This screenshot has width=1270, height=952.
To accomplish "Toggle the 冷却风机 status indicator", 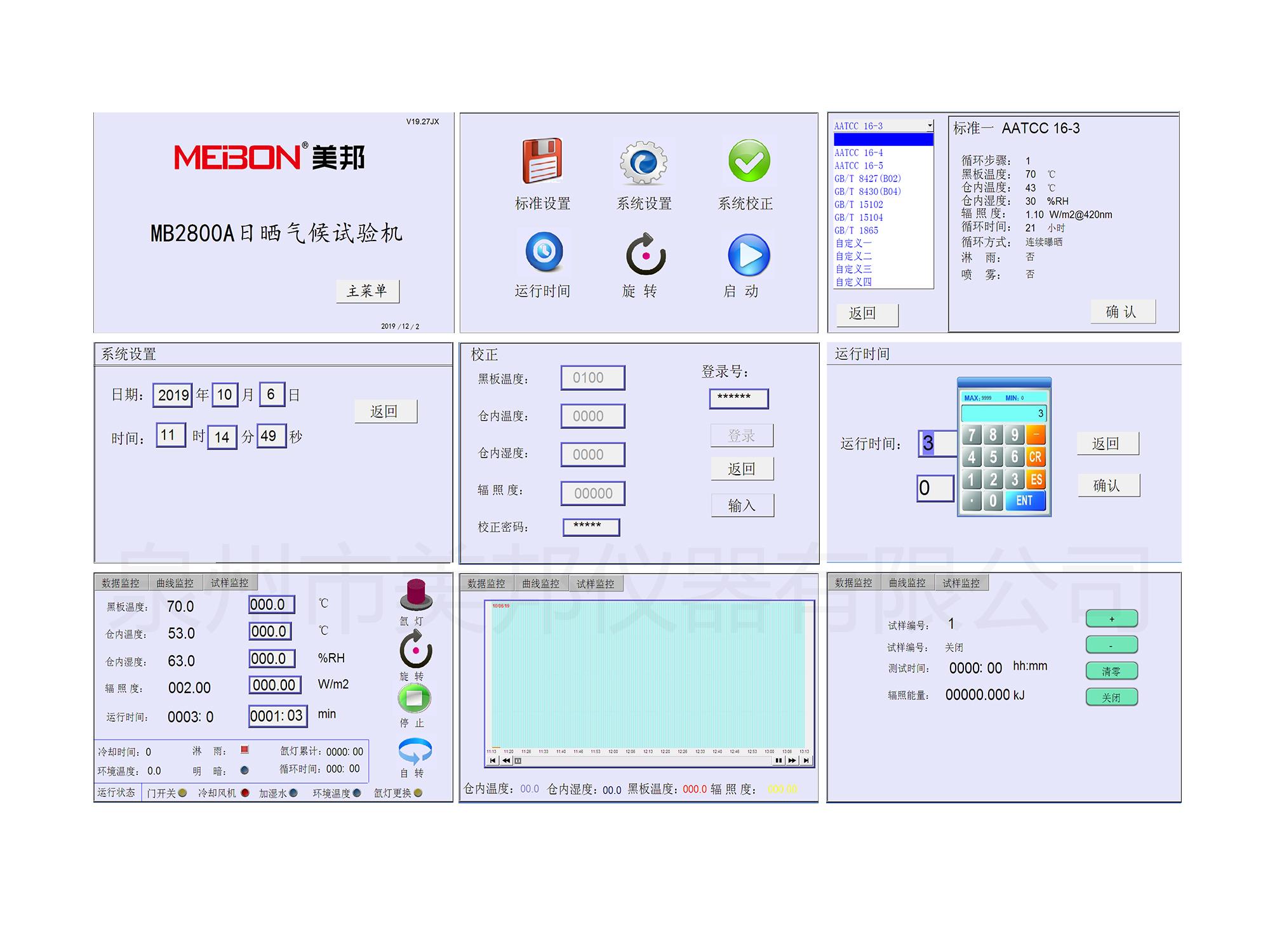I will click(x=245, y=793).
